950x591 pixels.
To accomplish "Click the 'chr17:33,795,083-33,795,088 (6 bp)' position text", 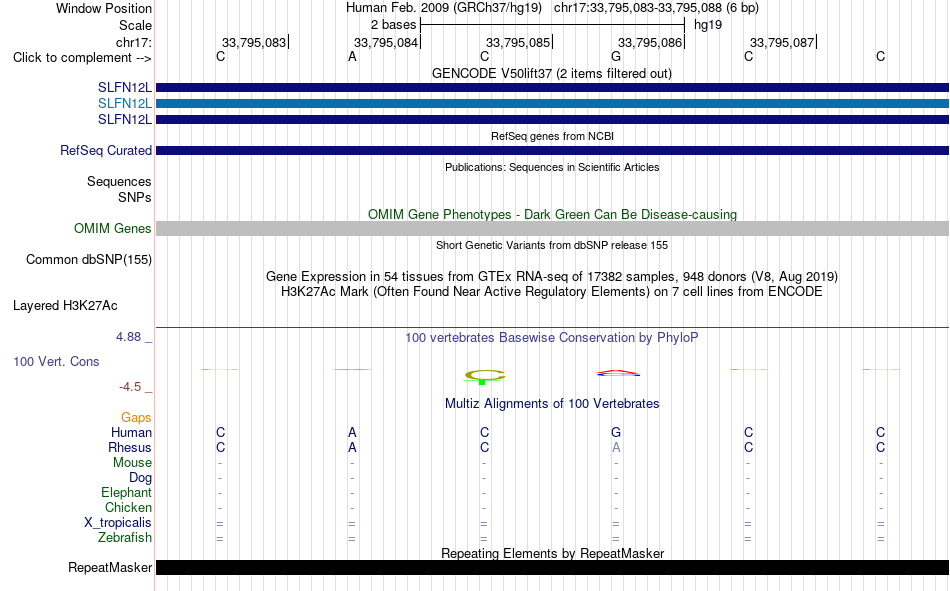I will pyautogui.click(x=656, y=8).
